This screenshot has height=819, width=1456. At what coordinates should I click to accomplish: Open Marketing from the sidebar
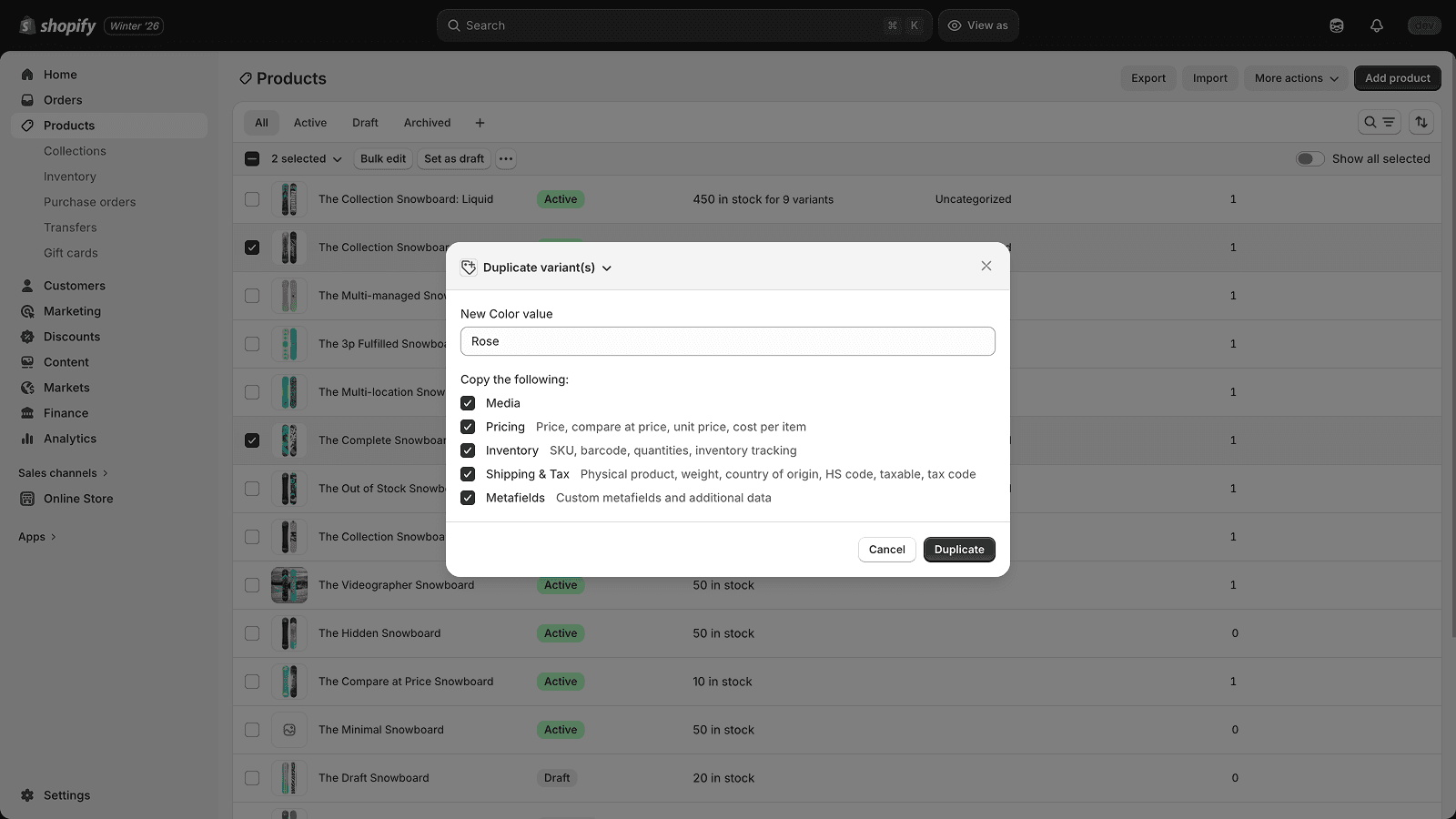pos(72,310)
